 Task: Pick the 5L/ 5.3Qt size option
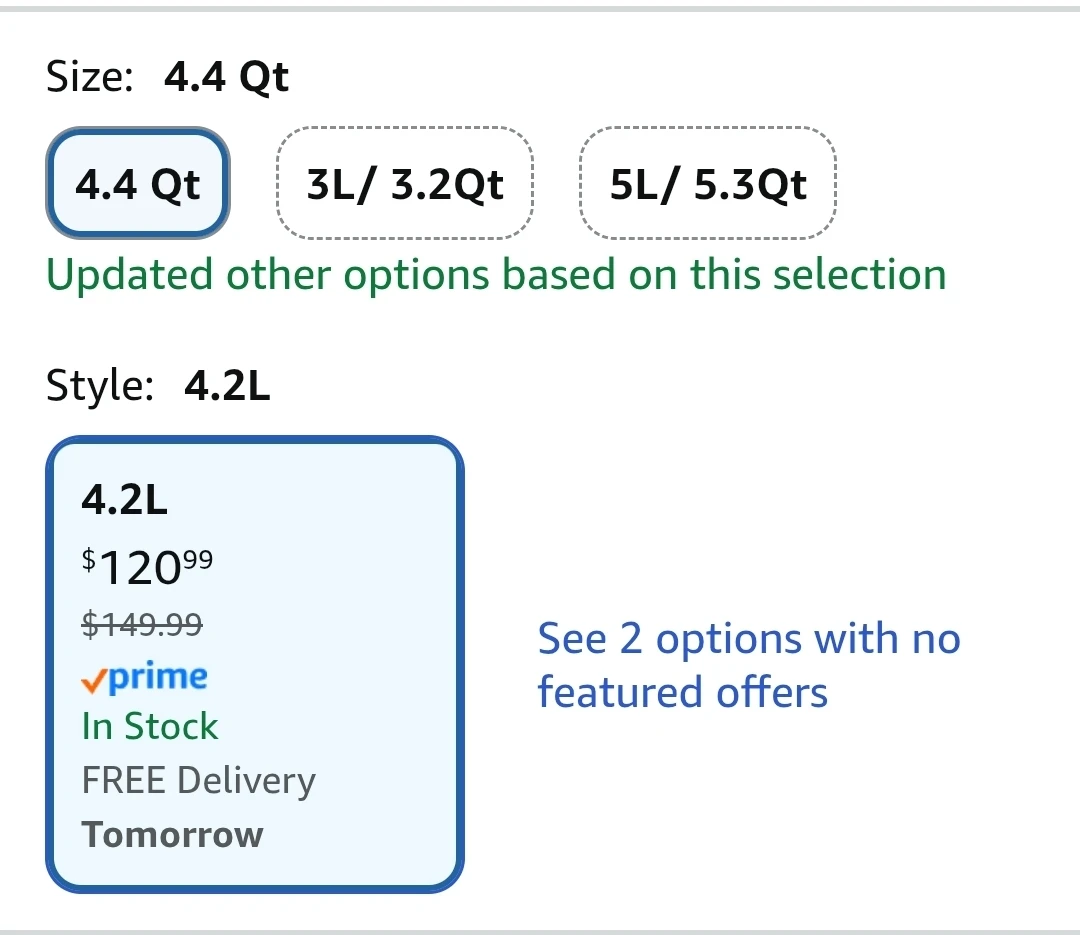(x=708, y=184)
